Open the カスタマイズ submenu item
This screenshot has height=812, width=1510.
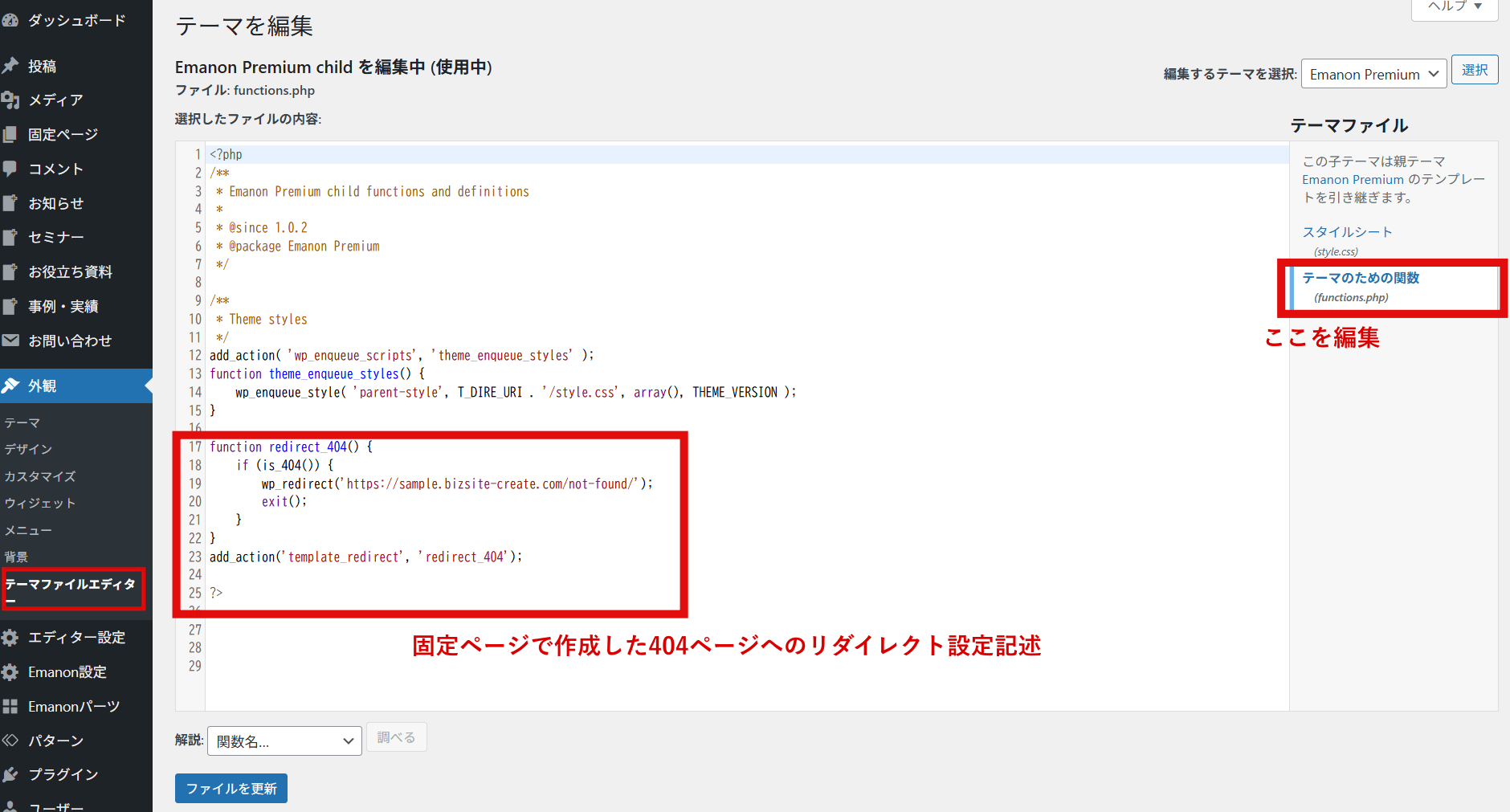click(x=40, y=476)
